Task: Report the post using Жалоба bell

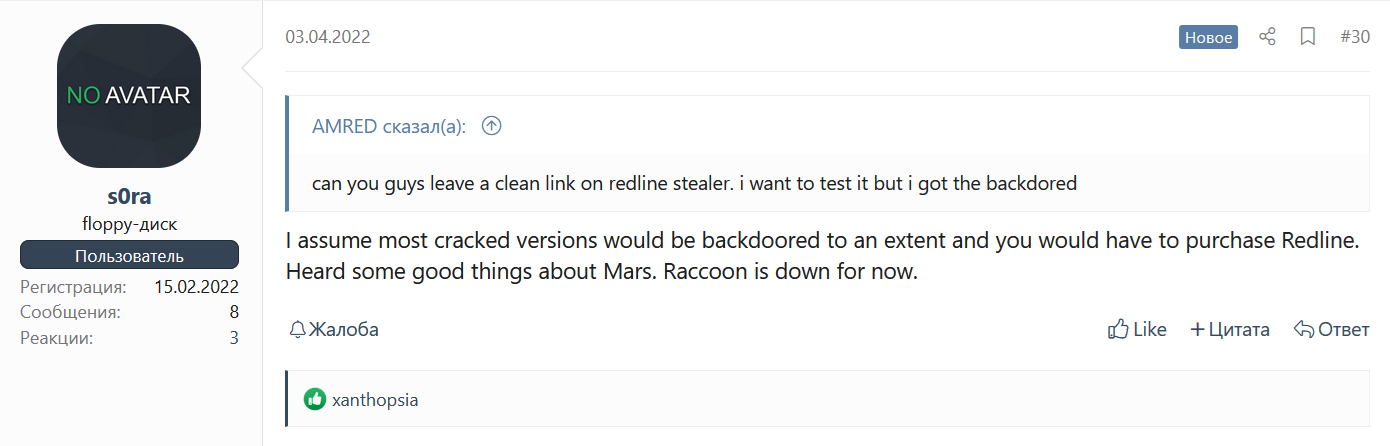Action: pos(334,329)
